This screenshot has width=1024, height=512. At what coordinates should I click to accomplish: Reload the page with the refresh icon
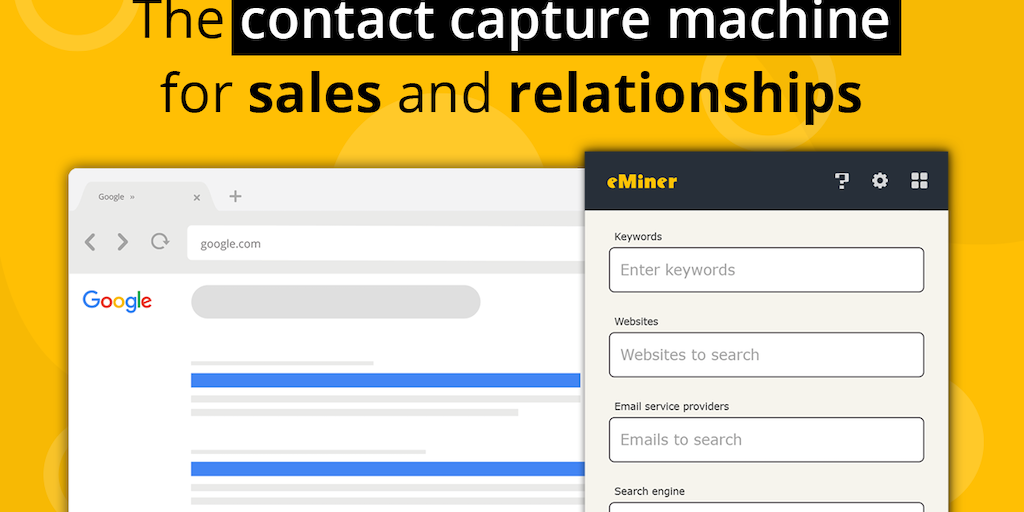click(159, 242)
